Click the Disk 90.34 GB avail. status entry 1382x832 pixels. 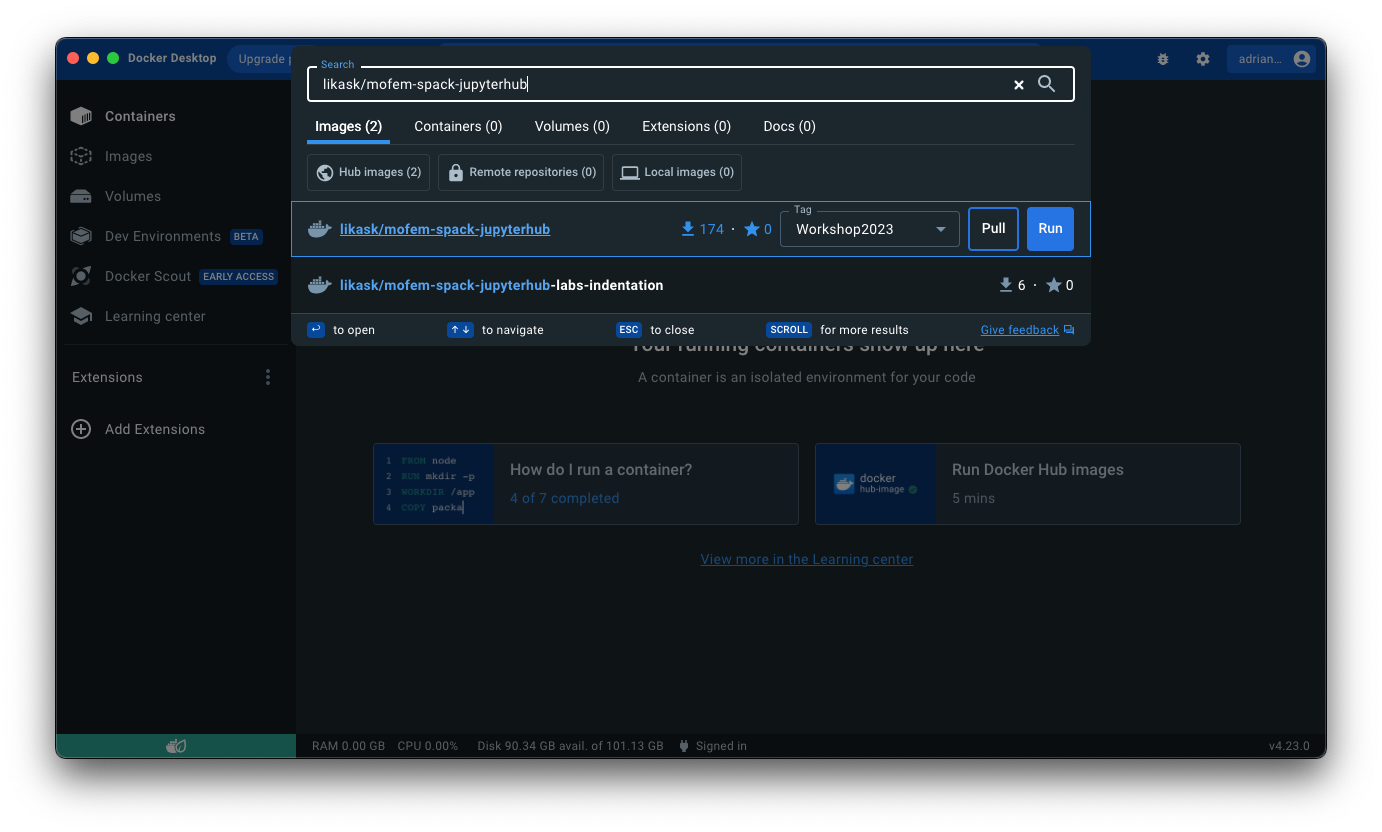click(x=570, y=746)
